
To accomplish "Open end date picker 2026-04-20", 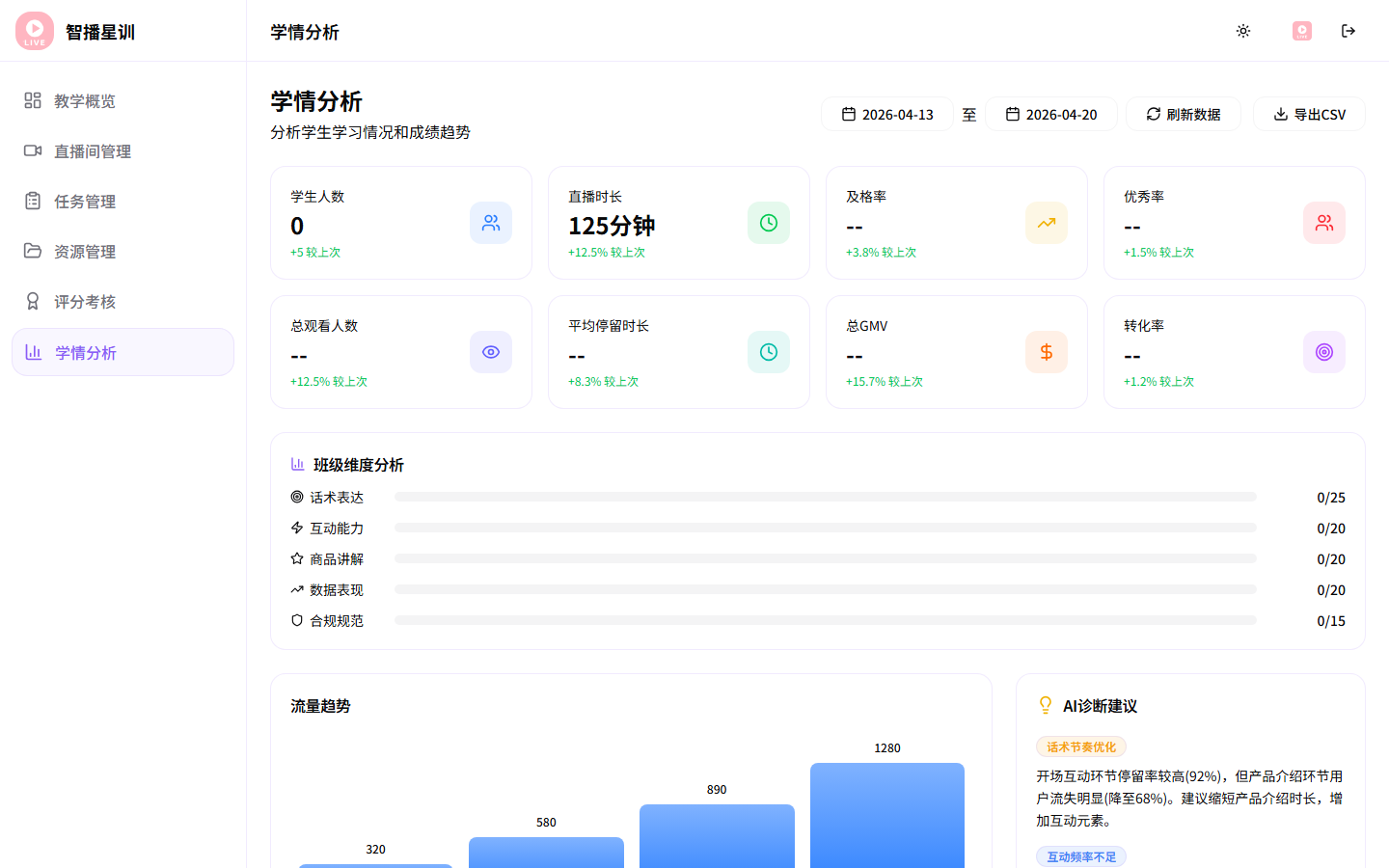I will [1051, 114].
